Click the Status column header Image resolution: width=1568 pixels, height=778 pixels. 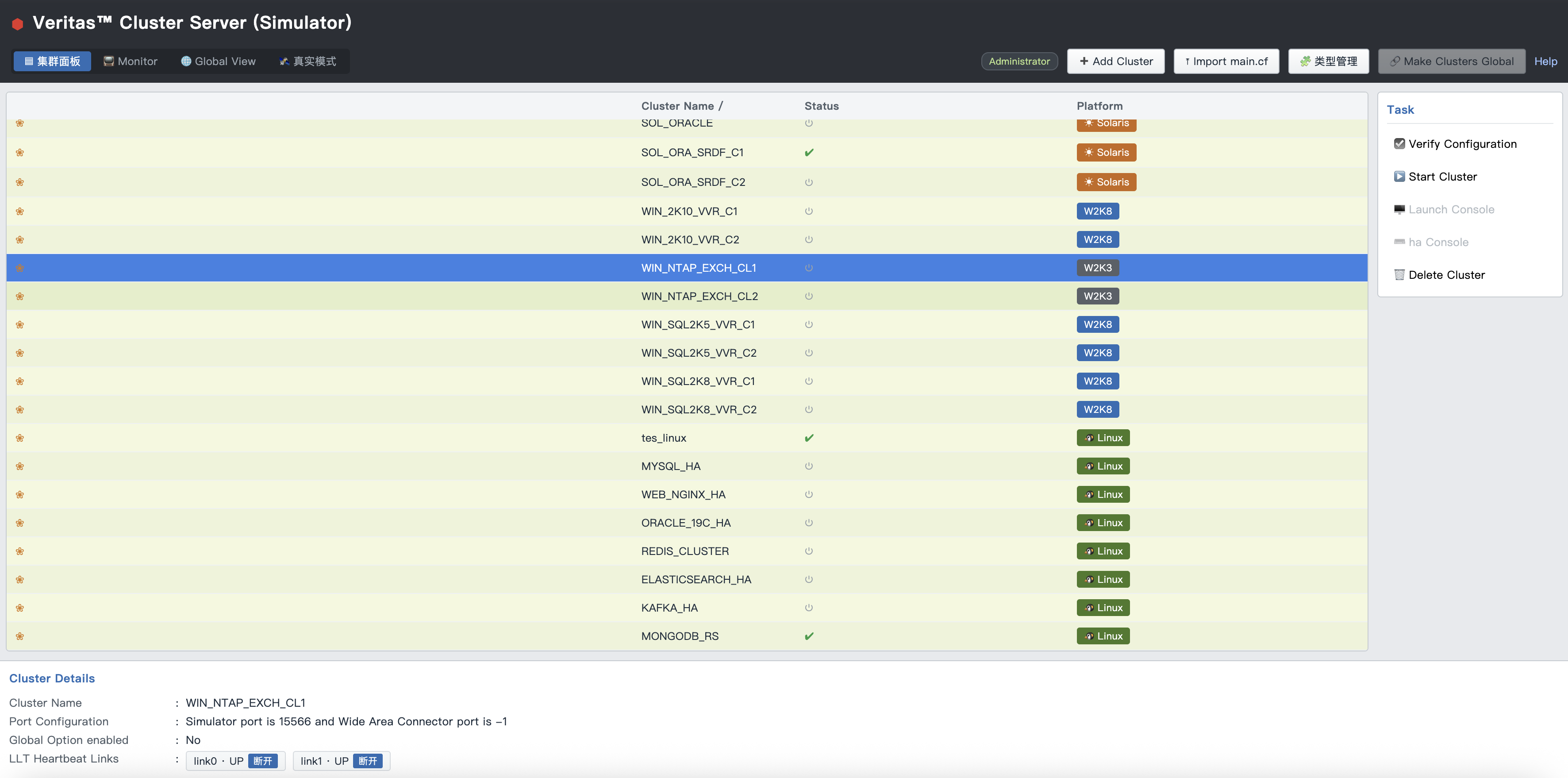coord(821,106)
